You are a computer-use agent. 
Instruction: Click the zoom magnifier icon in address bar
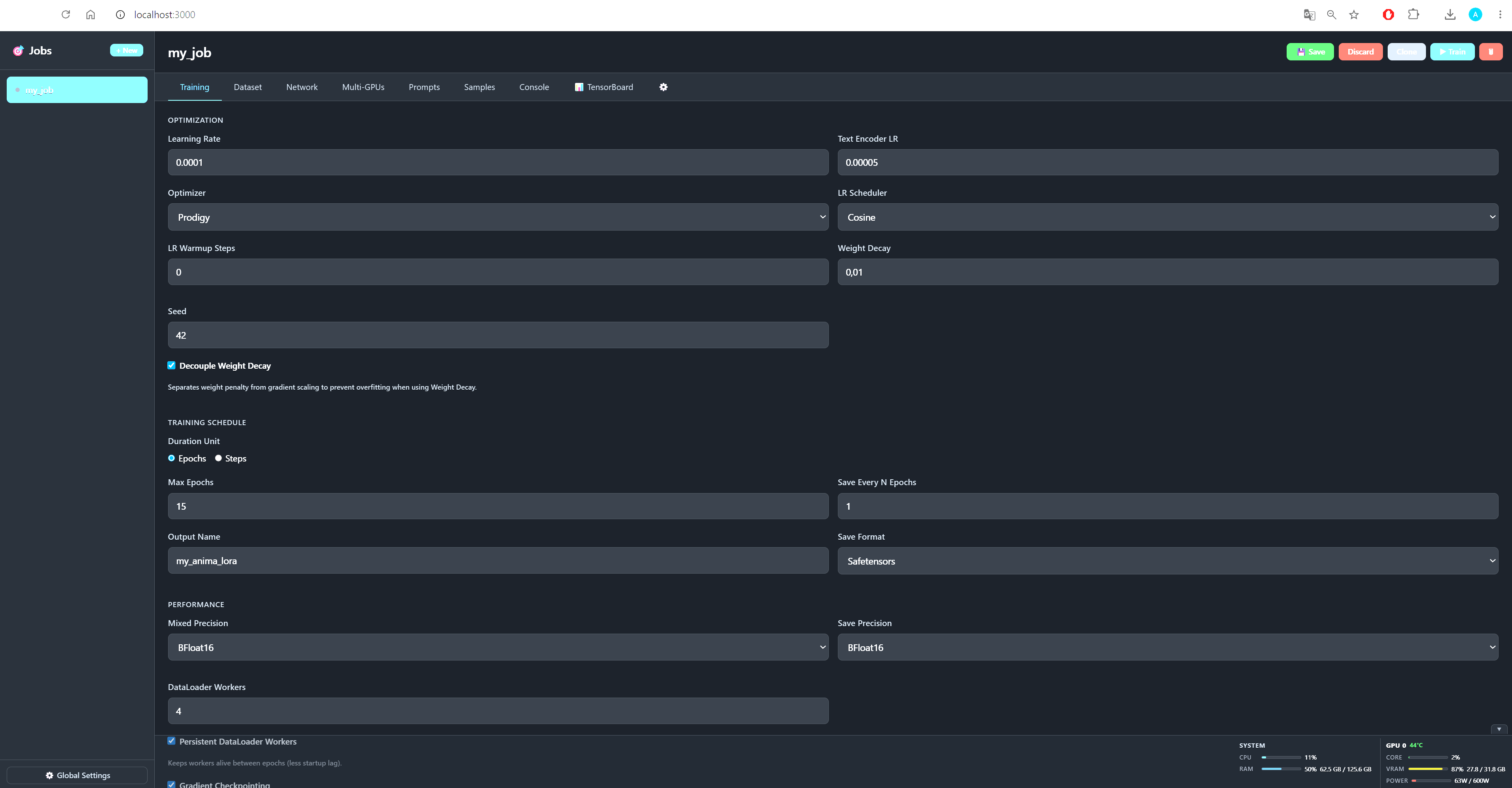1331,15
